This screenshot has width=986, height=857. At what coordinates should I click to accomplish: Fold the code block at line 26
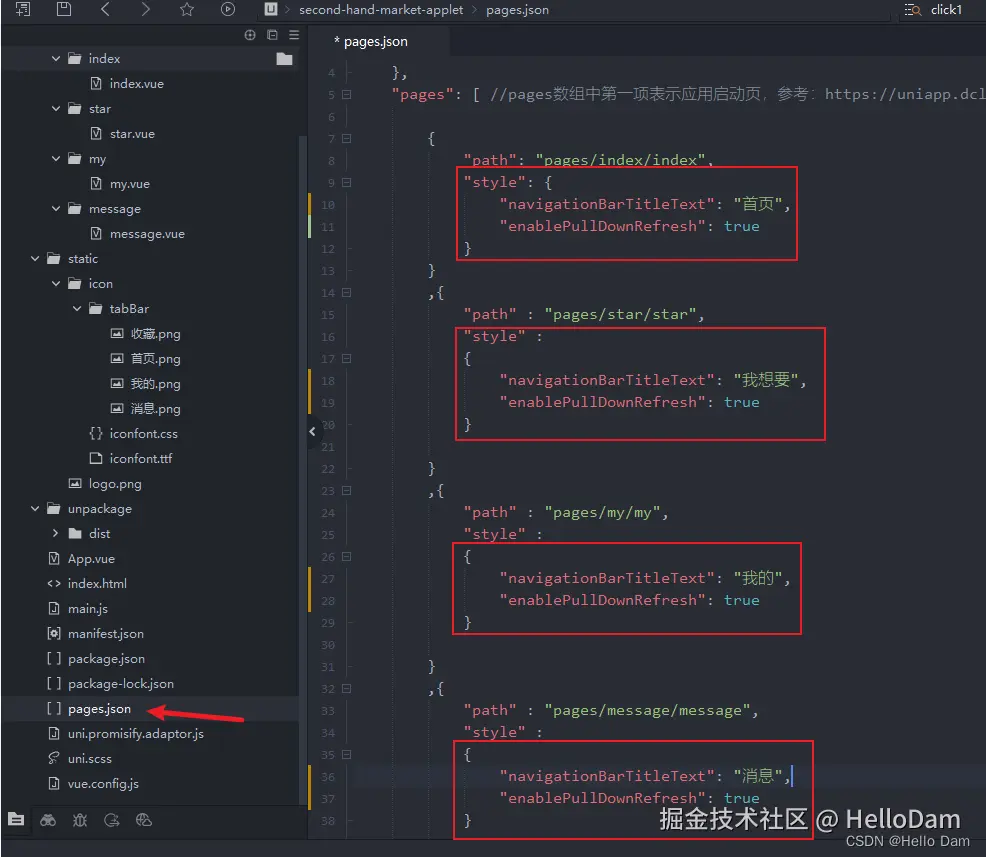pyautogui.click(x=346, y=556)
